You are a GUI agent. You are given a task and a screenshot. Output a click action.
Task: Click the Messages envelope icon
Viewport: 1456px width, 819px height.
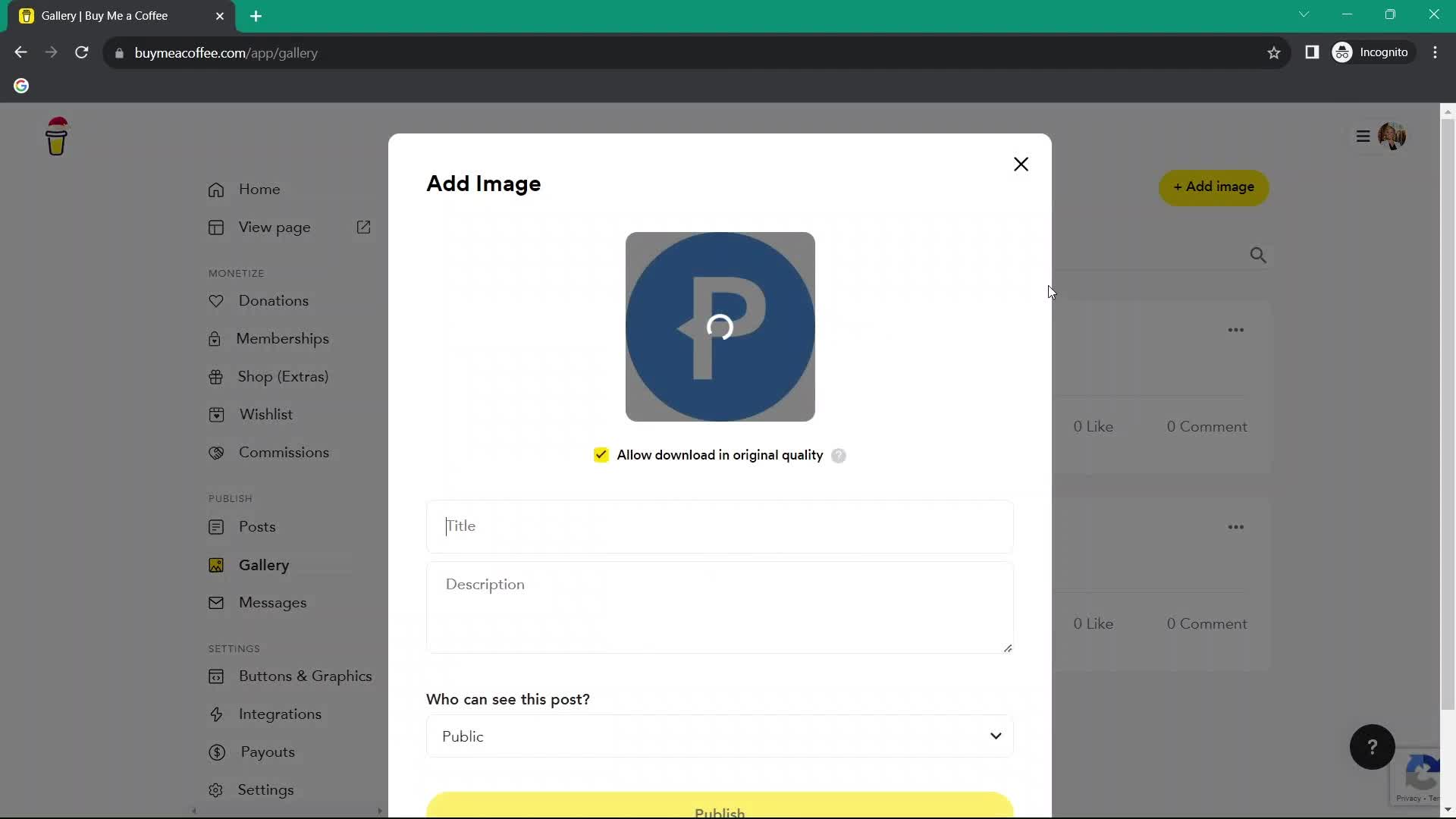[216, 603]
